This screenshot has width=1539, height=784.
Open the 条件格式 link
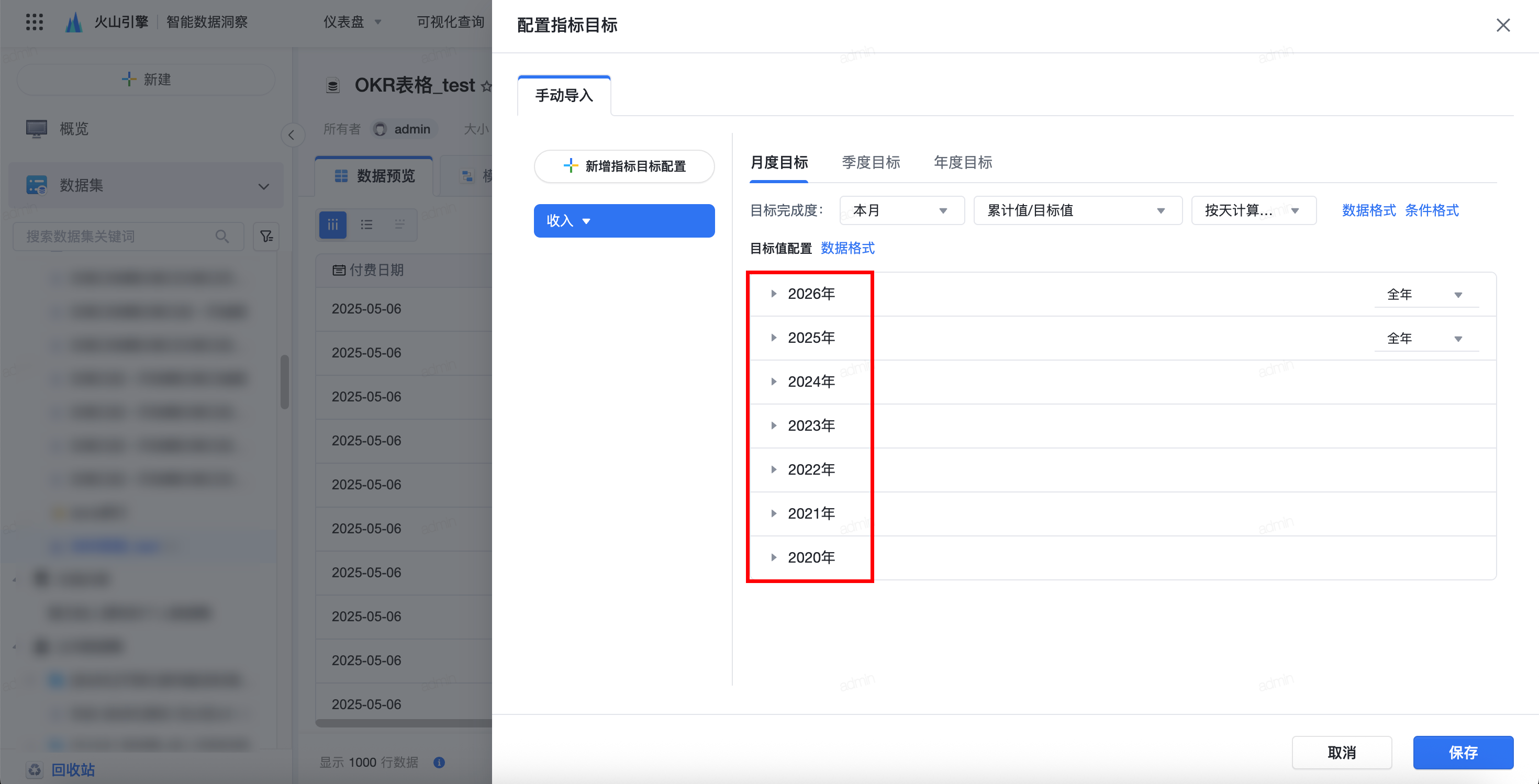[x=1432, y=210]
